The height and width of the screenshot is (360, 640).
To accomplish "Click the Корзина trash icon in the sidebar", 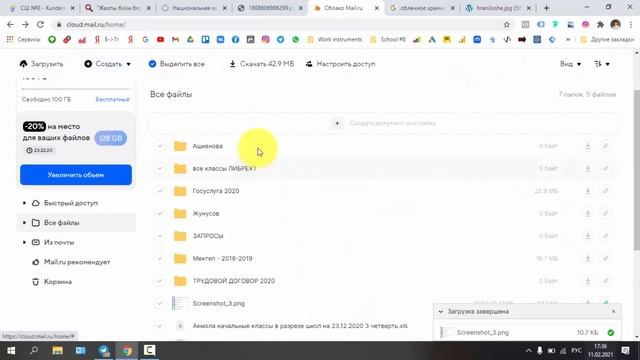I will (x=36, y=282).
